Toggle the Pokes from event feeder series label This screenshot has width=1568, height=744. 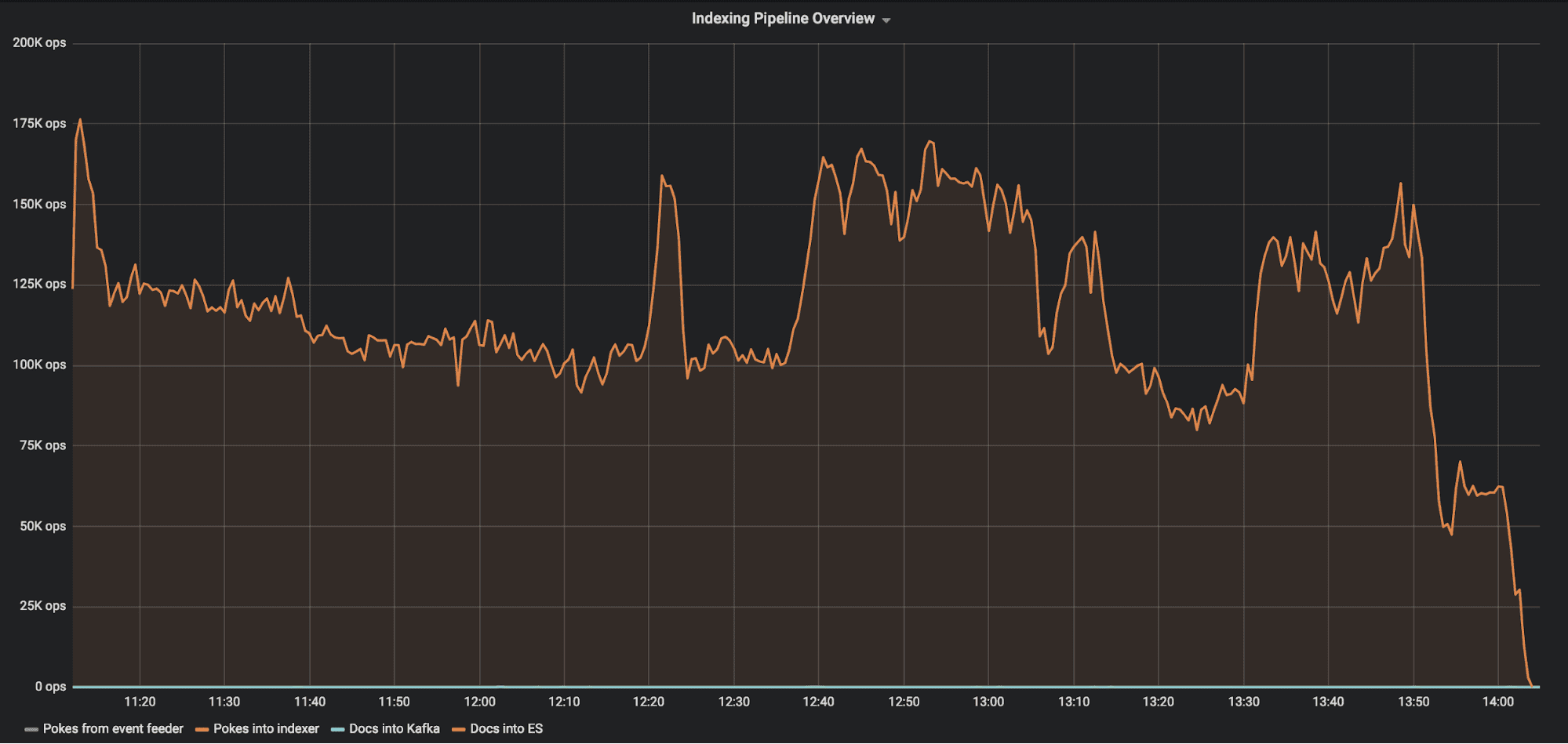coord(113,728)
